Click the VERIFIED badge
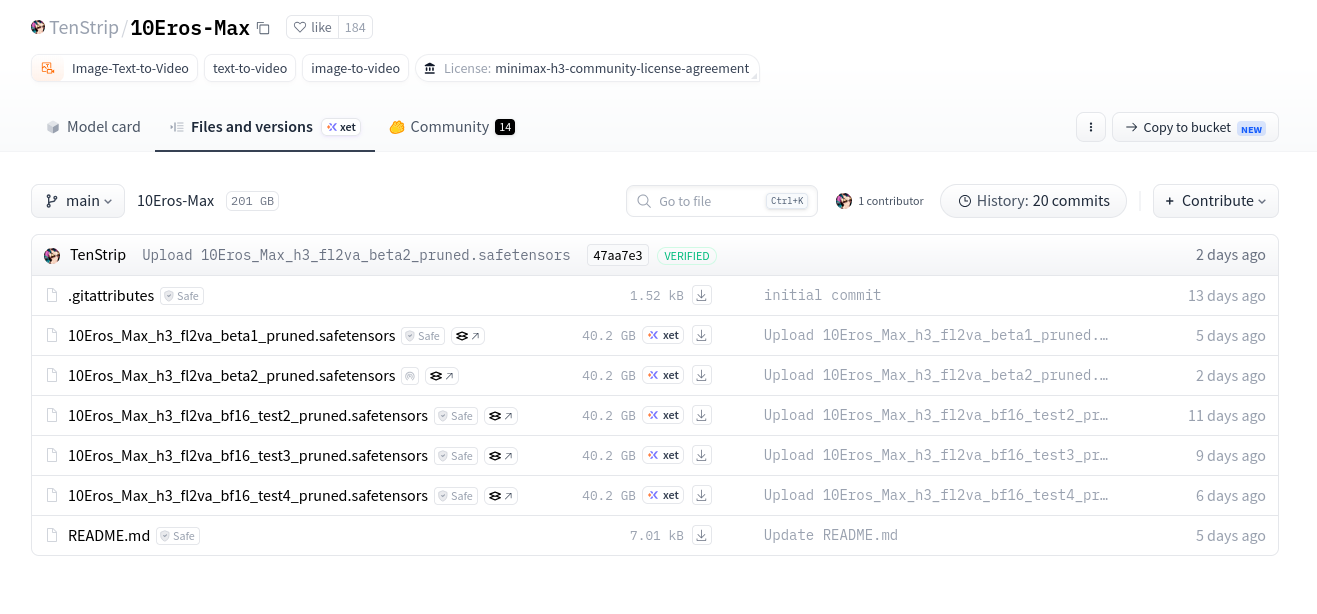Viewport: 1317px width, 614px height. [687, 256]
